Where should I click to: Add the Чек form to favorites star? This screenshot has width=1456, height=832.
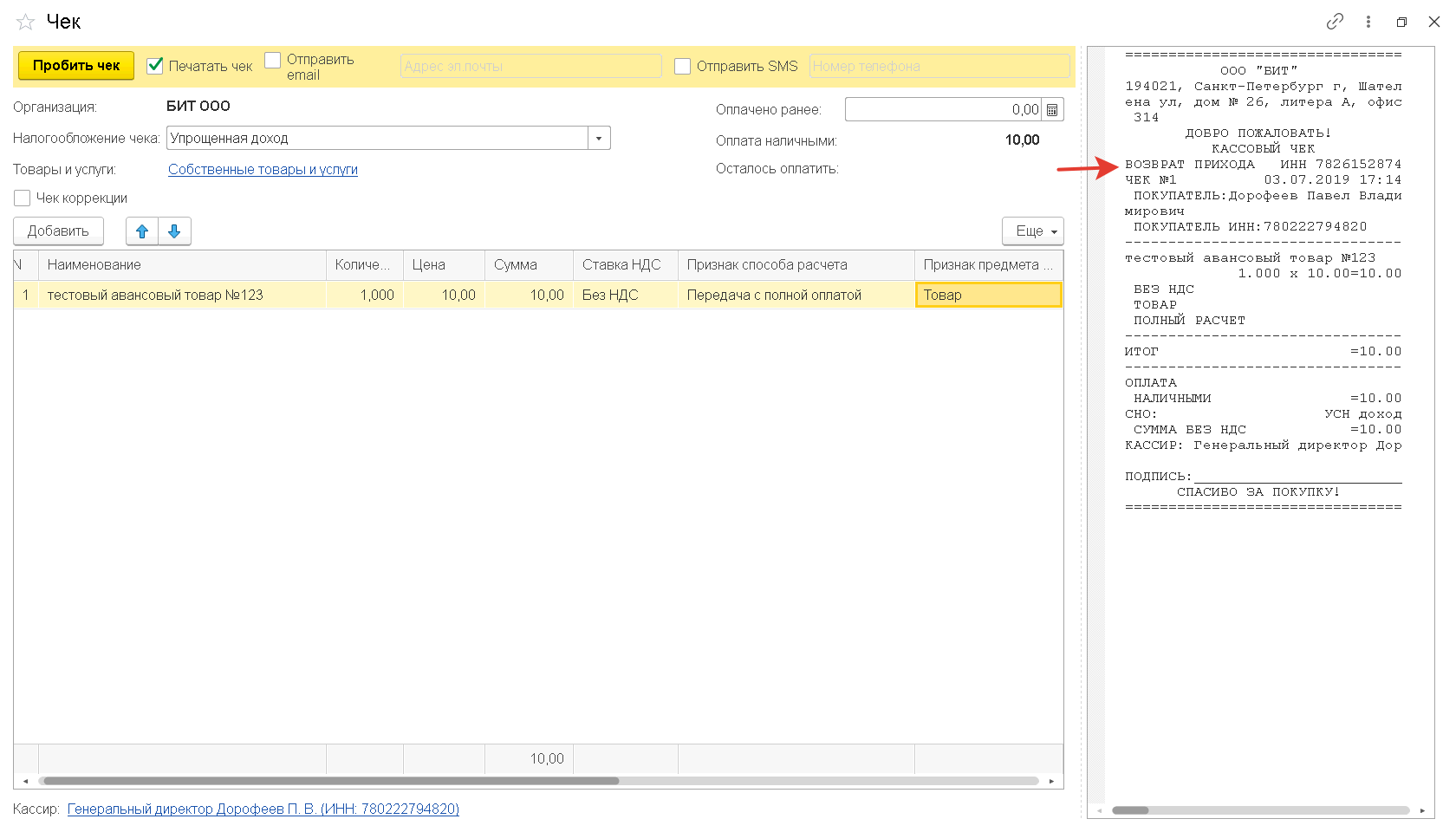[x=25, y=22]
